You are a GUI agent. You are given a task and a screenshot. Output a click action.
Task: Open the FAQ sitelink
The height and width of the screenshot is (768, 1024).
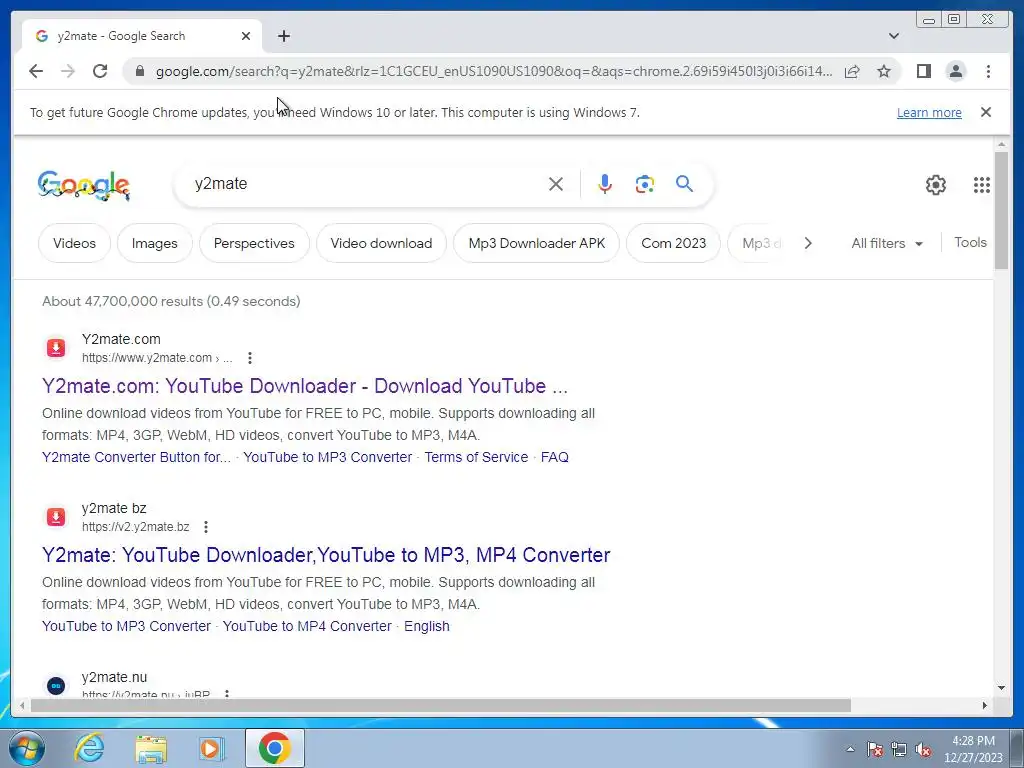pyautogui.click(x=554, y=457)
